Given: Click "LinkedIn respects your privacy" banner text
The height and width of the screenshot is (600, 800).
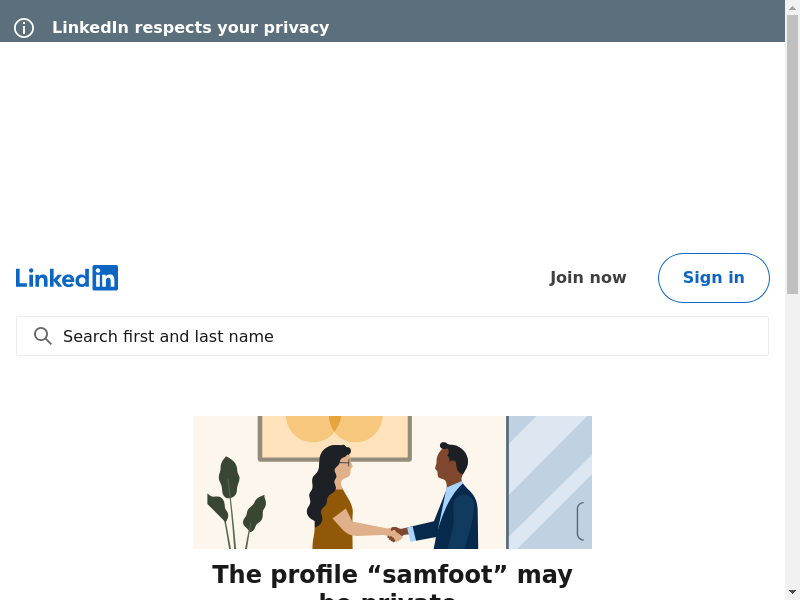Looking at the screenshot, I should [190, 28].
